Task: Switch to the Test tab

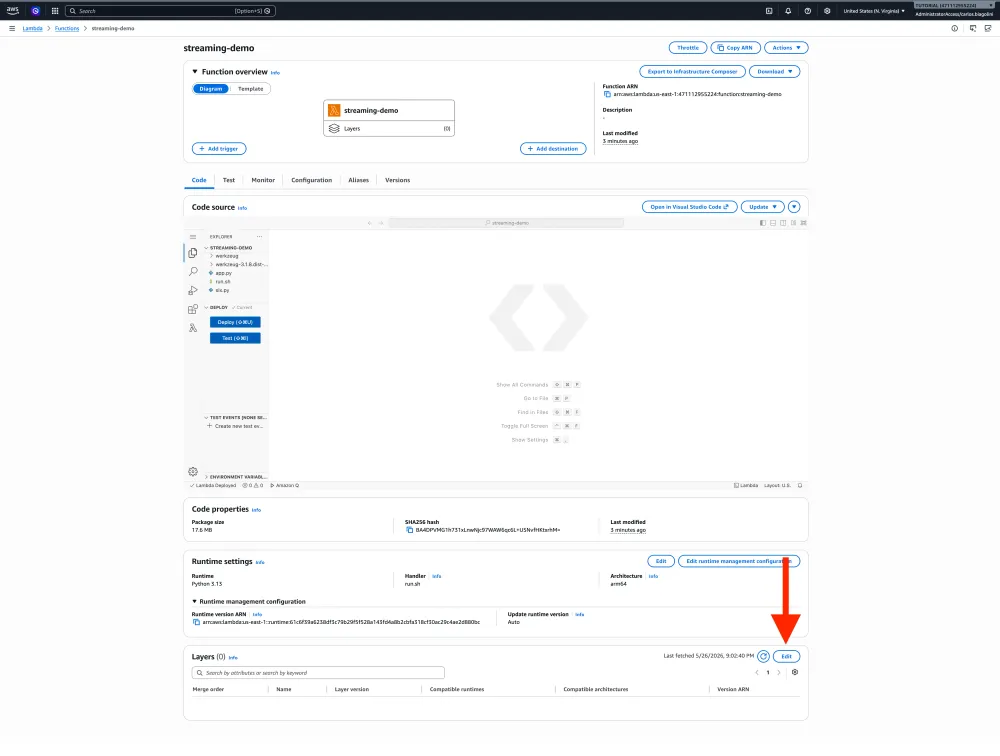Action: [229, 180]
